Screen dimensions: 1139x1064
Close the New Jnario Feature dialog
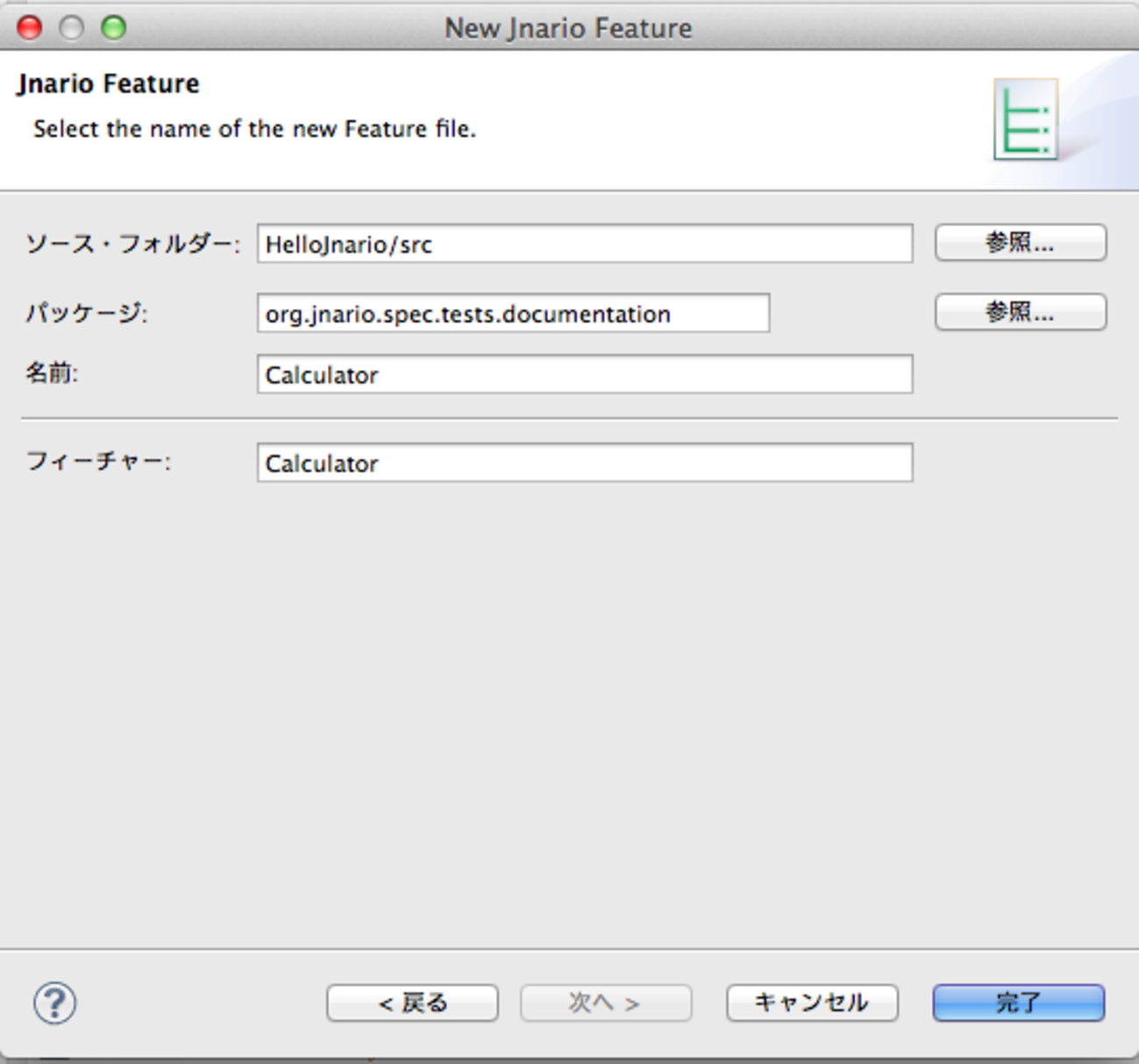[x=30, y=28]
